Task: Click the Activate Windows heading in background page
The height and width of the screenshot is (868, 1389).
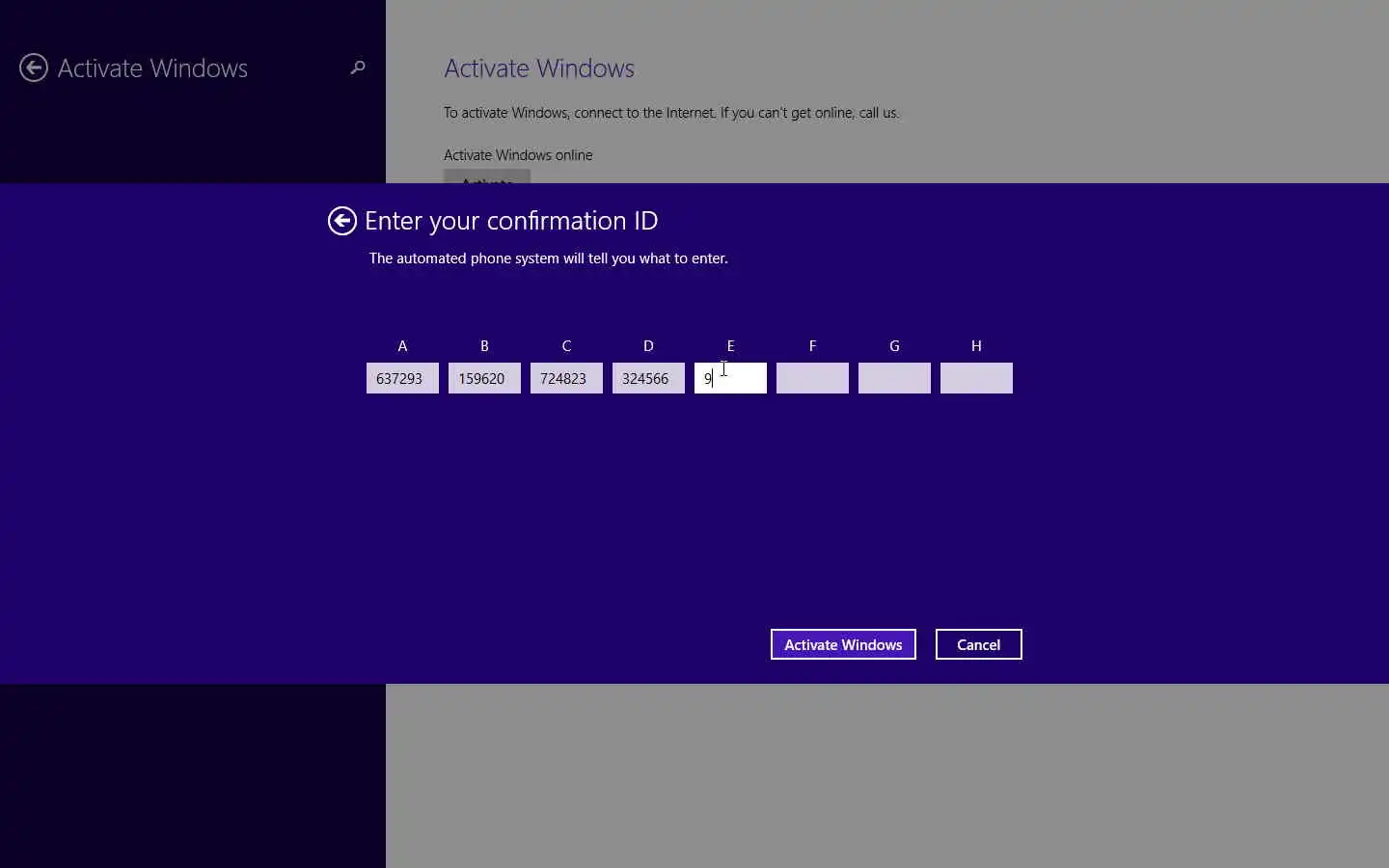Action: (x=539, y=68)
